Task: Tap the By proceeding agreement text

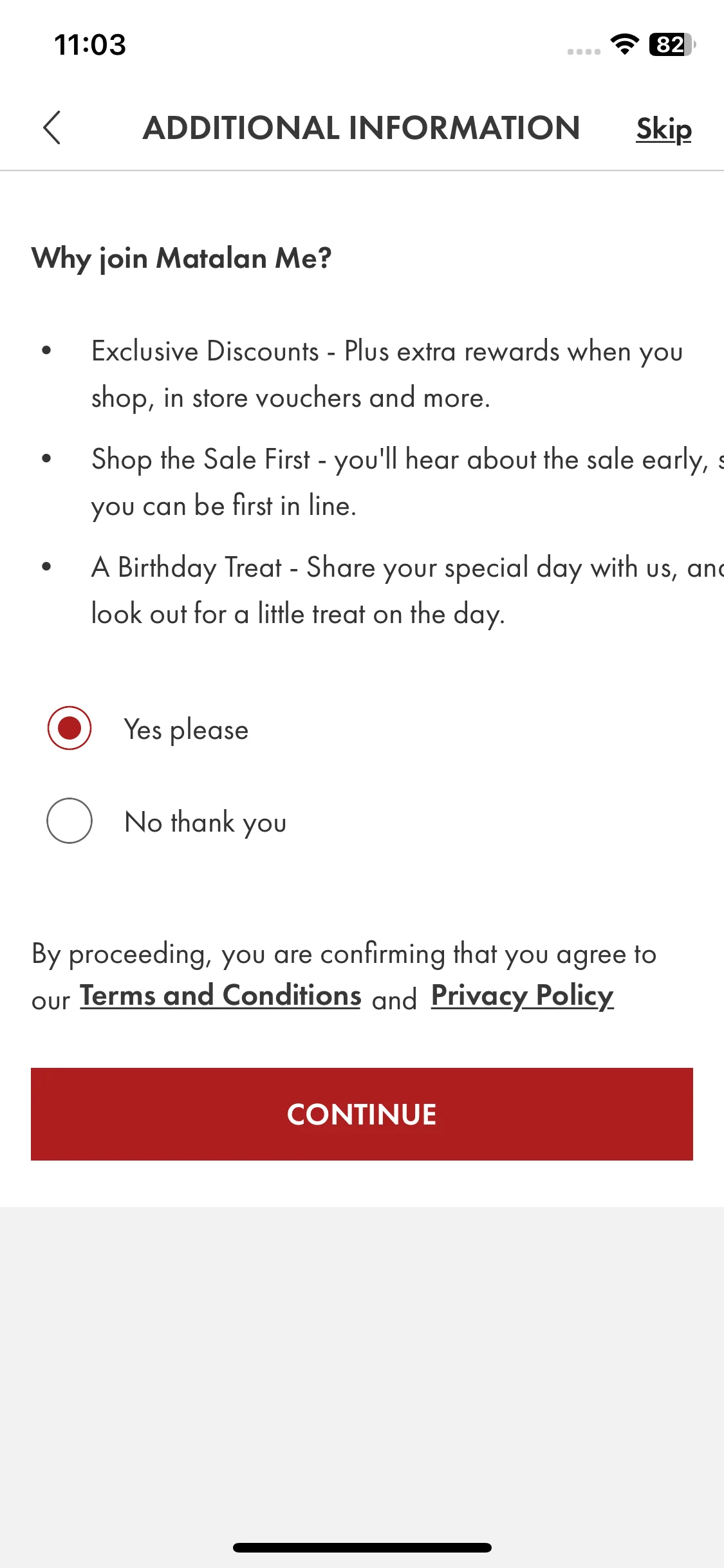Action: tap(344, 976)
